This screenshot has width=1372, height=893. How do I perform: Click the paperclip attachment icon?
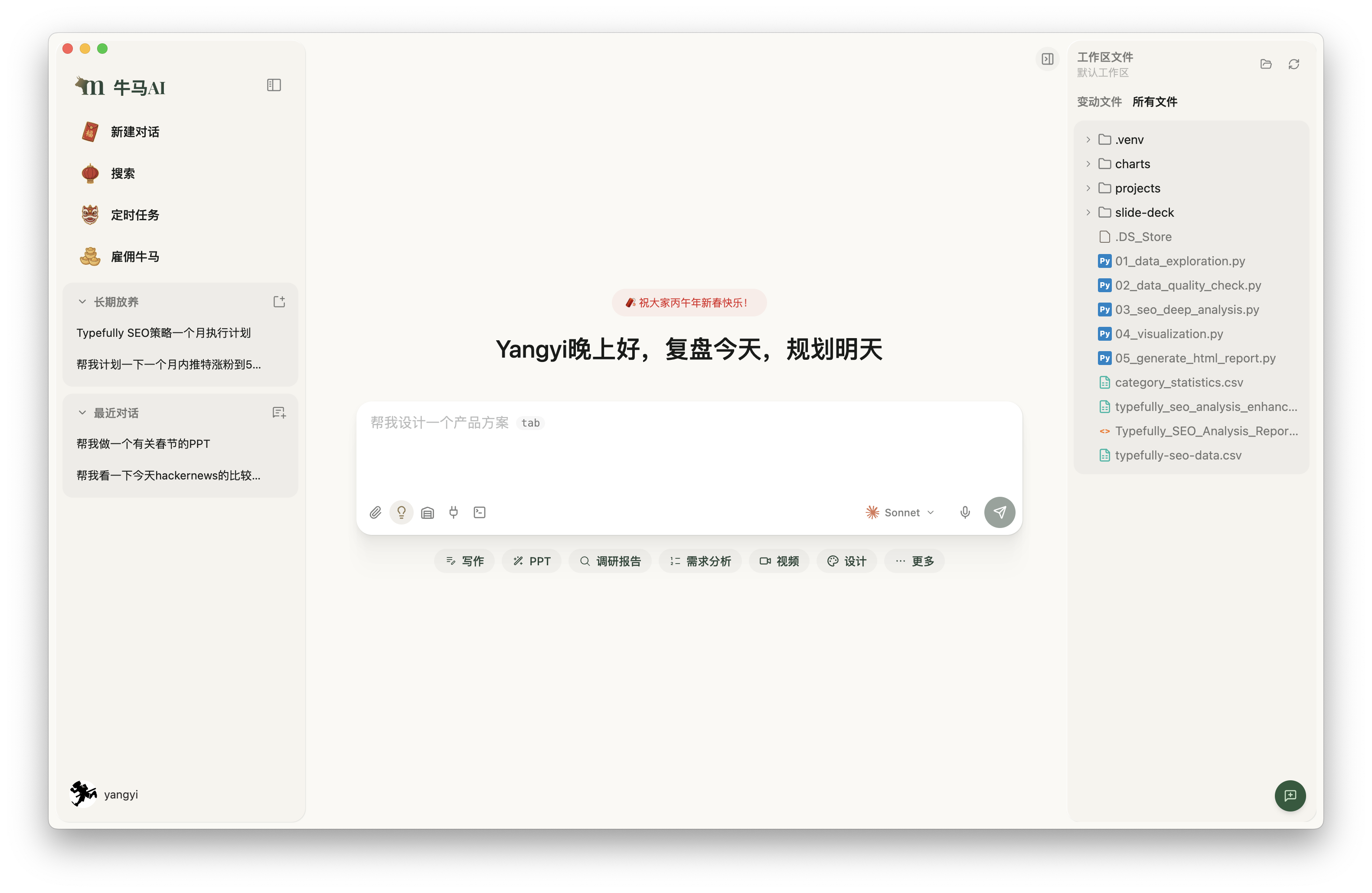[x=375, y=512]
